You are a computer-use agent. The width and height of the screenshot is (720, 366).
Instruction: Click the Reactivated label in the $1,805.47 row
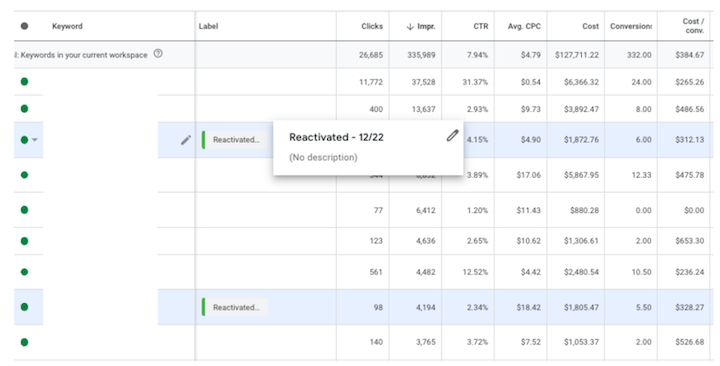pos(235,307)
